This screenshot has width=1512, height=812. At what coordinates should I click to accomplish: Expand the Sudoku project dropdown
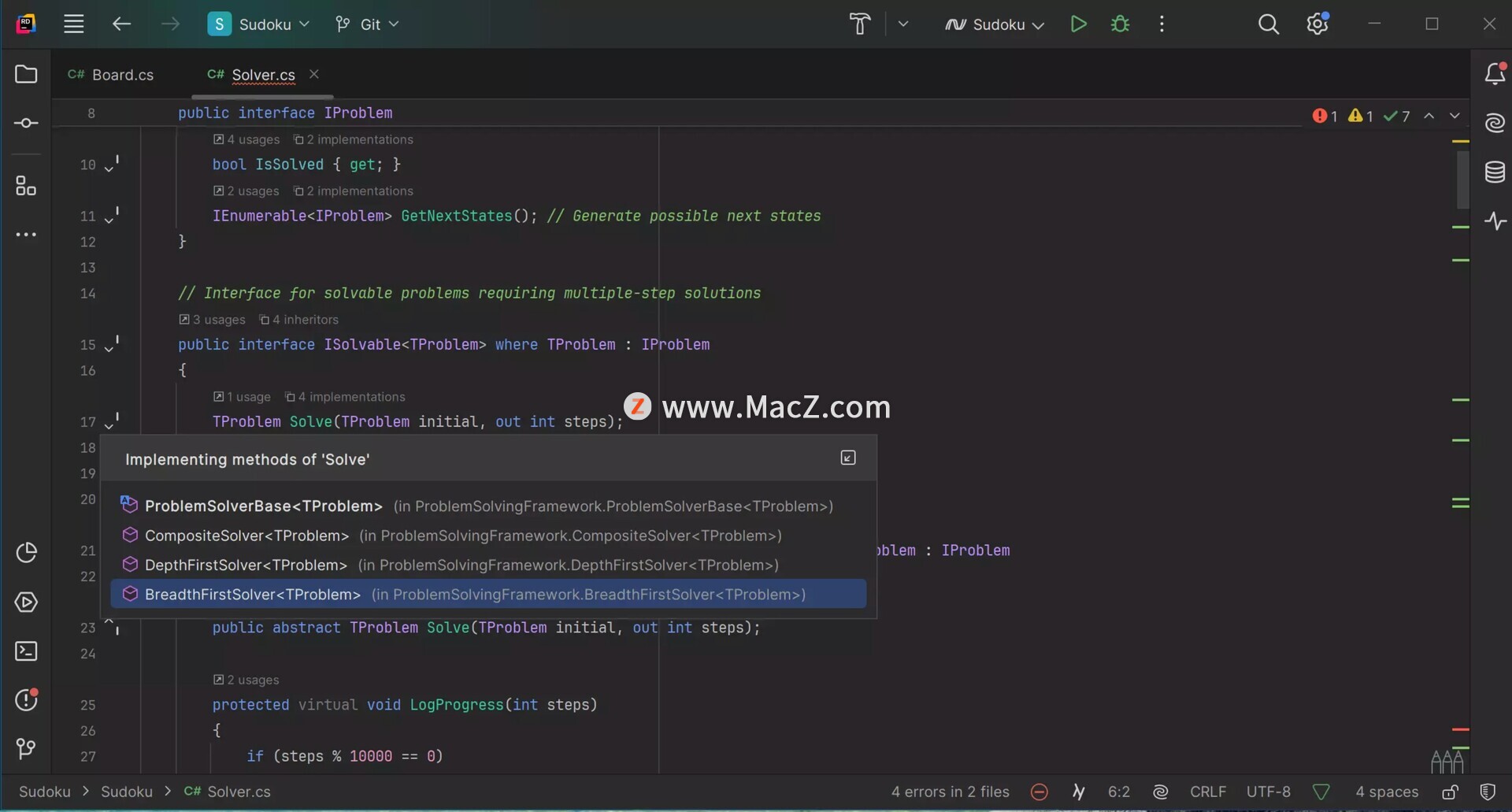(x=259, y=24)
